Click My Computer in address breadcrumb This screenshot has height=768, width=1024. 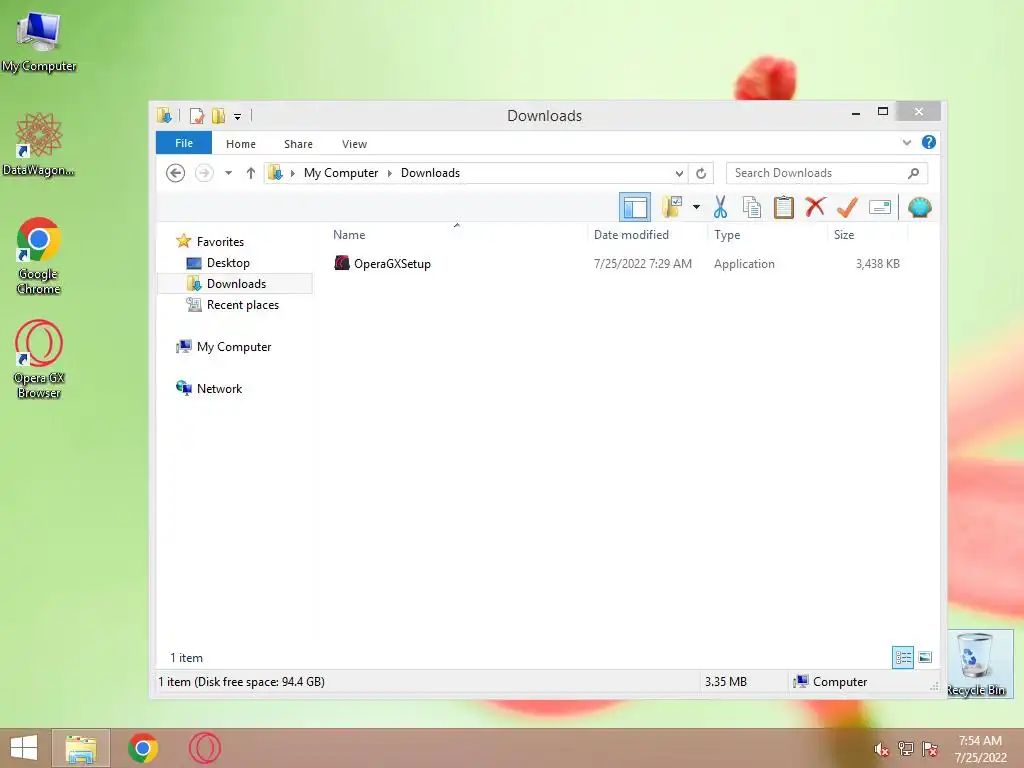click(341, 173)
